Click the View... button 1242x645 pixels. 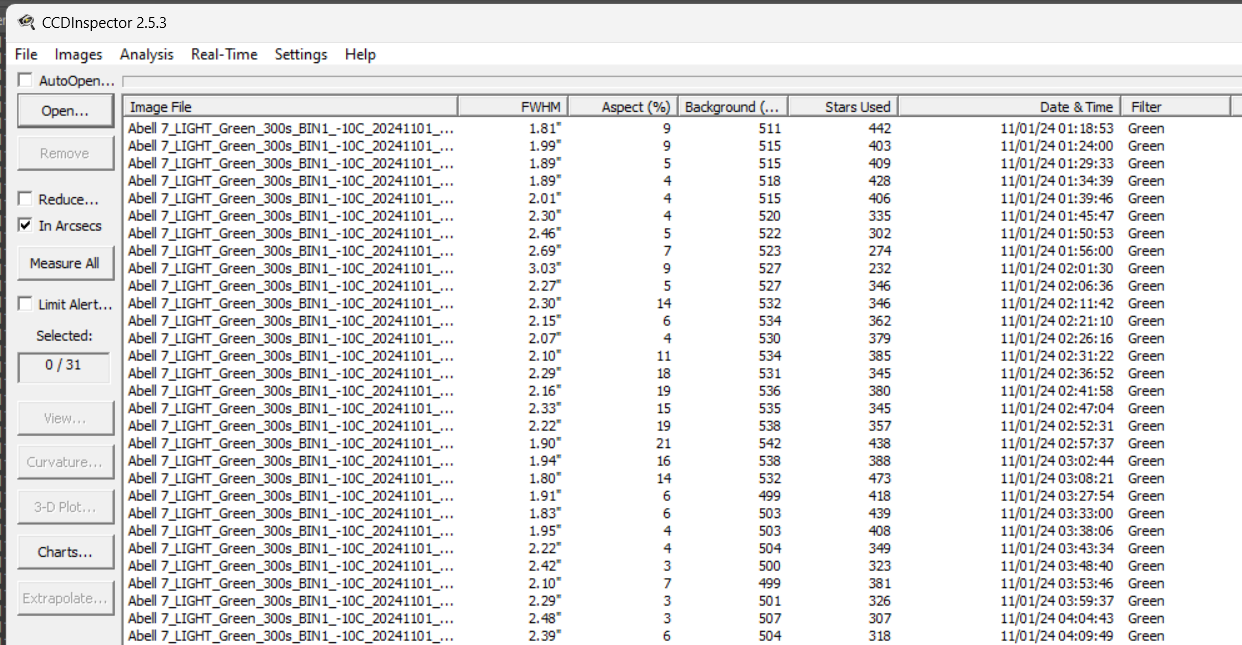[65, 418]
